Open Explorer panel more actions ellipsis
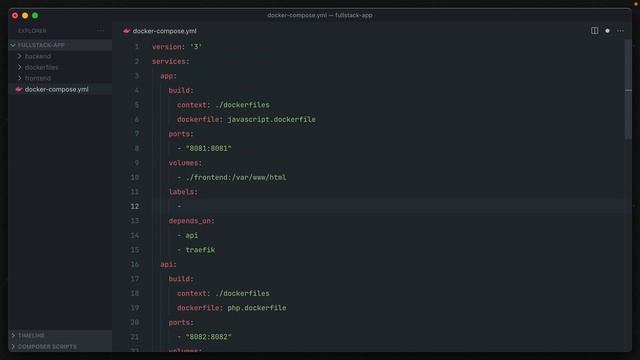The image size is (640, 360). (100, 31)
